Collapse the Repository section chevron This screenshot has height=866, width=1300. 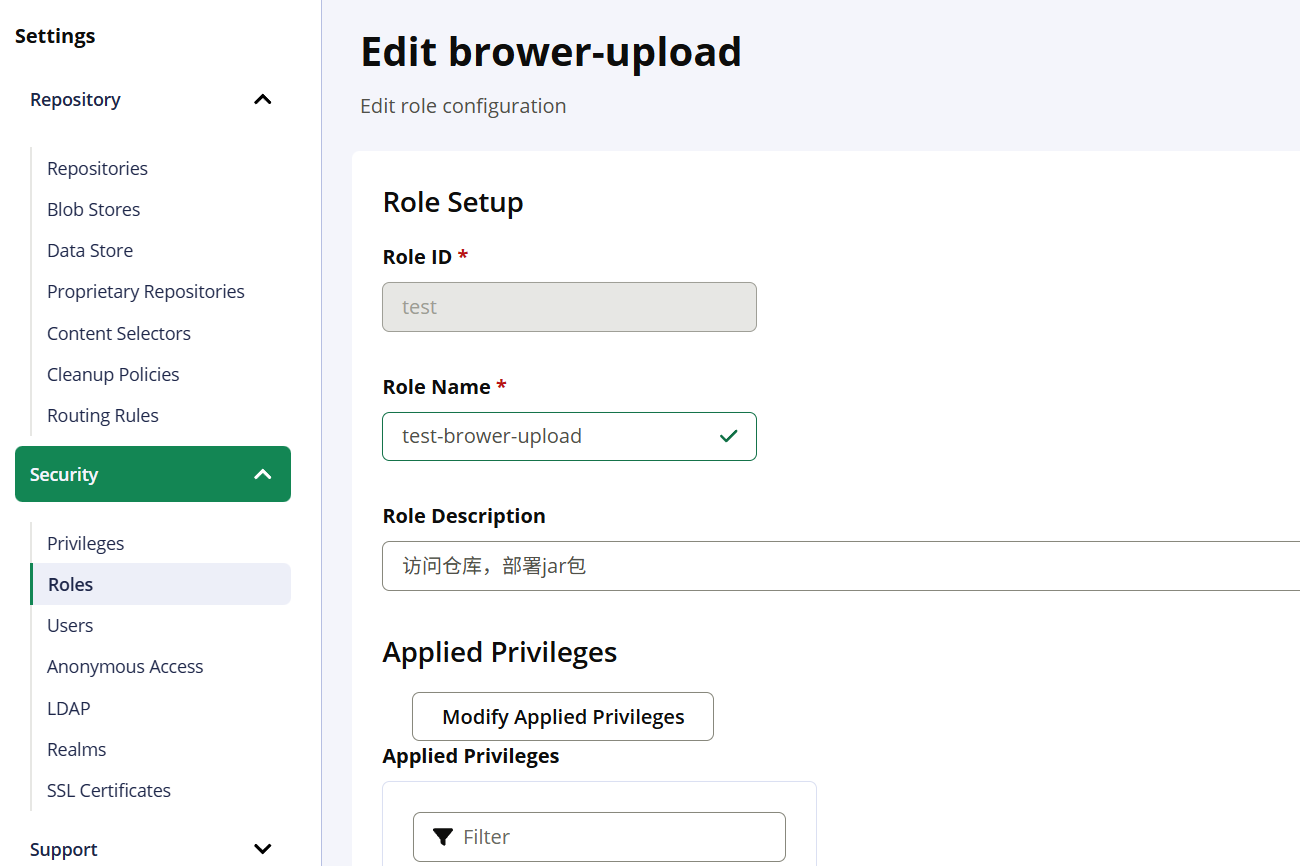click(263, 100)
